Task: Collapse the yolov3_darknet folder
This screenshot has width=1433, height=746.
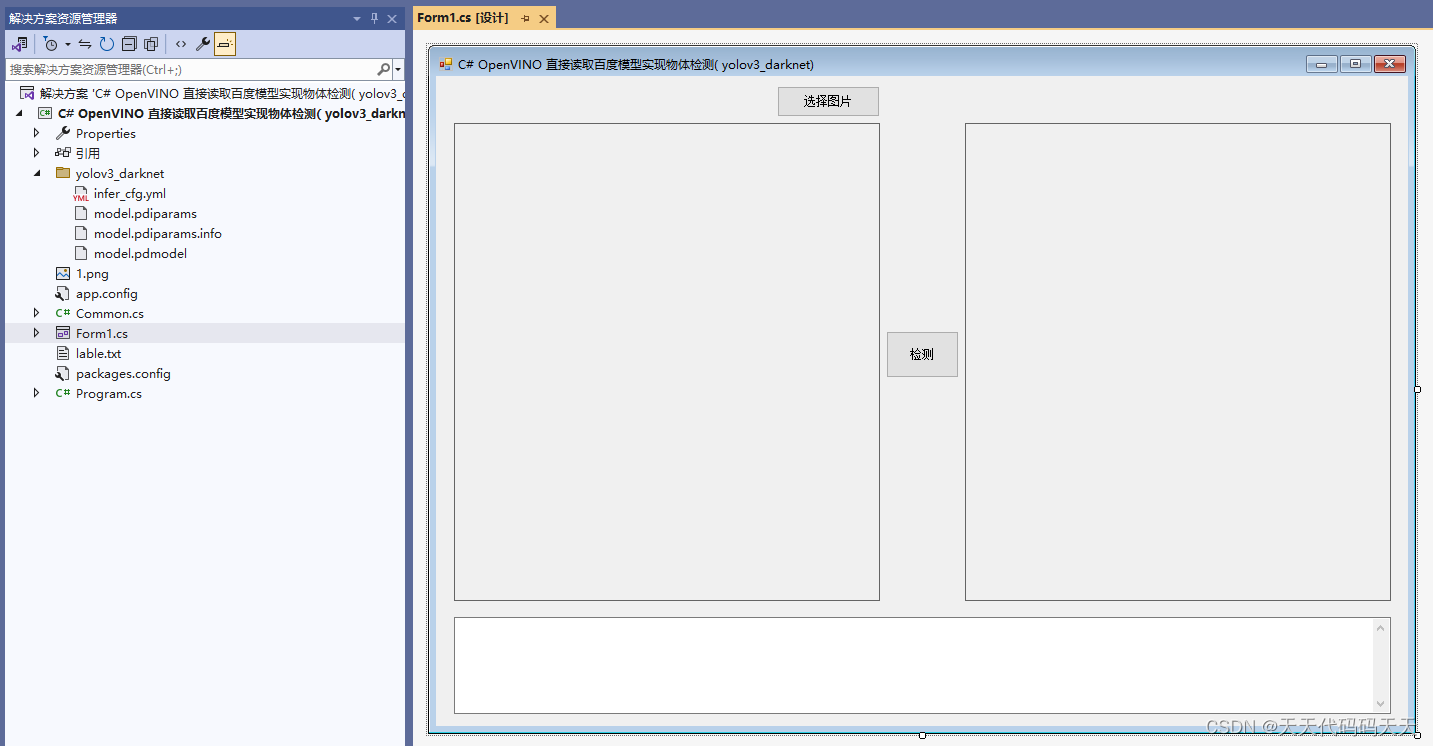Action: pos(37,173)
